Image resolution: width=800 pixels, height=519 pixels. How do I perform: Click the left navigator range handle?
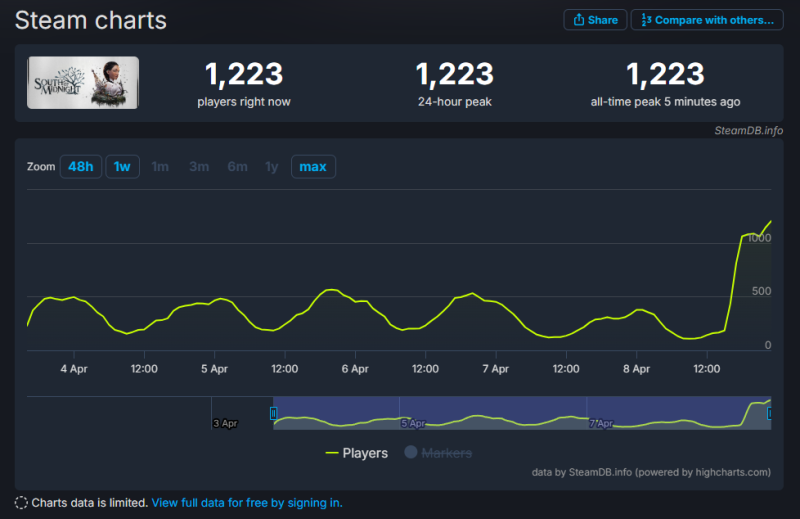click(273, 413)
